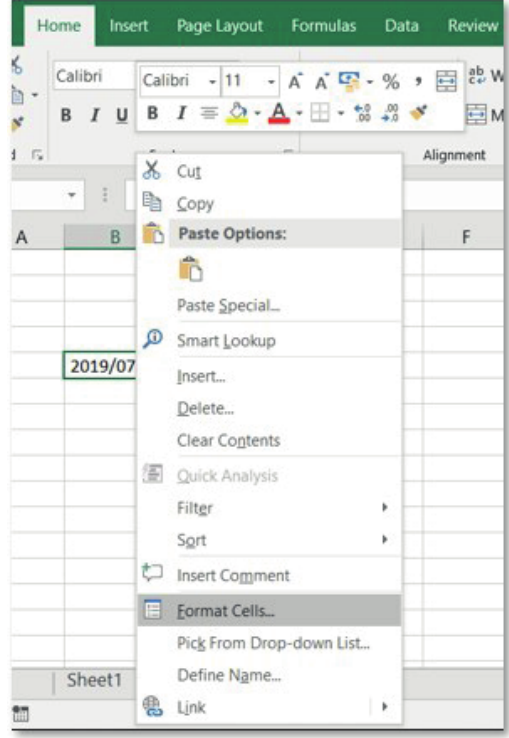509x738 pixels.
Task: Open fill color dropdown arrow in mini toolbar
Action: pos(258,113)
